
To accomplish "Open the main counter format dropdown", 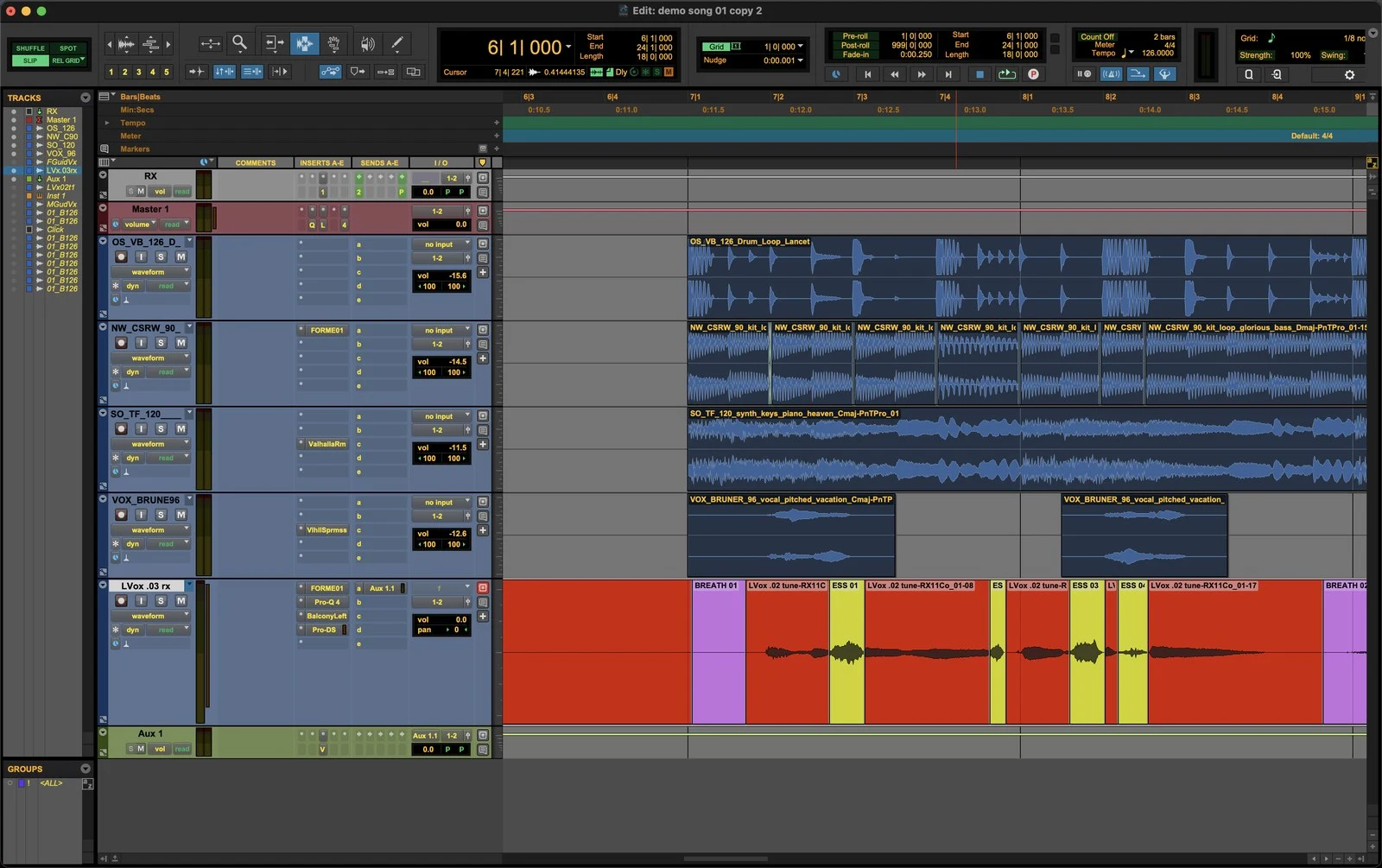I will coord(568,47).
